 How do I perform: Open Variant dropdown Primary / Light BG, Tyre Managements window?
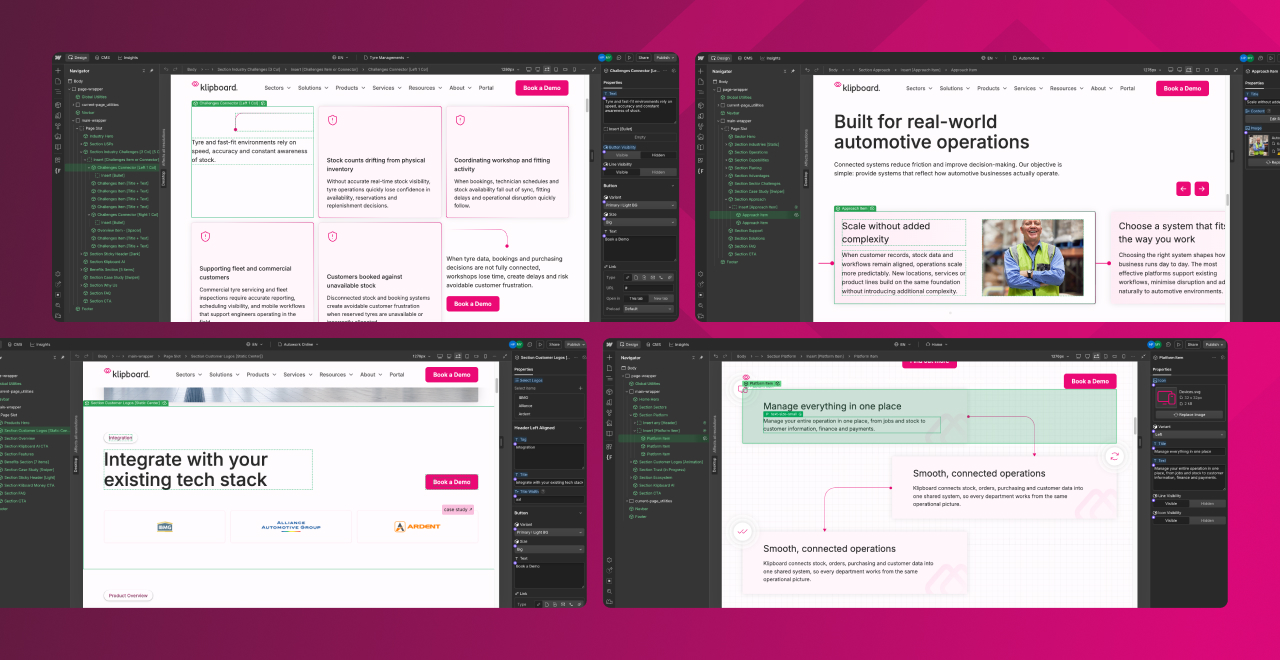(x=640, y=205)
